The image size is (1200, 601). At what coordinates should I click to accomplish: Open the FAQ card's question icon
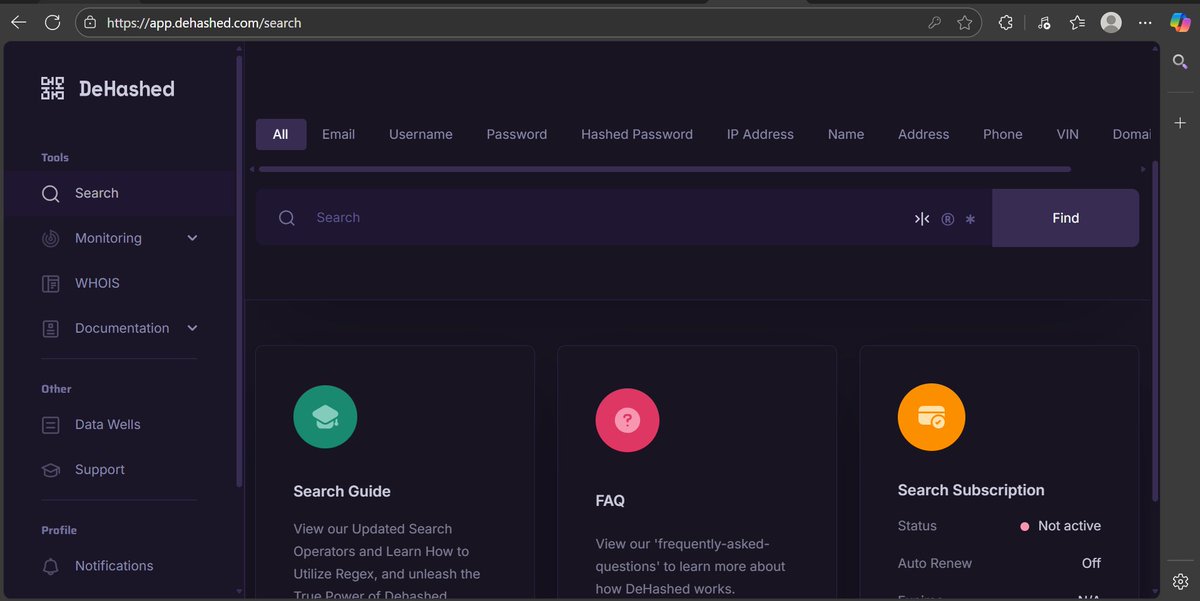coord(627,420)
